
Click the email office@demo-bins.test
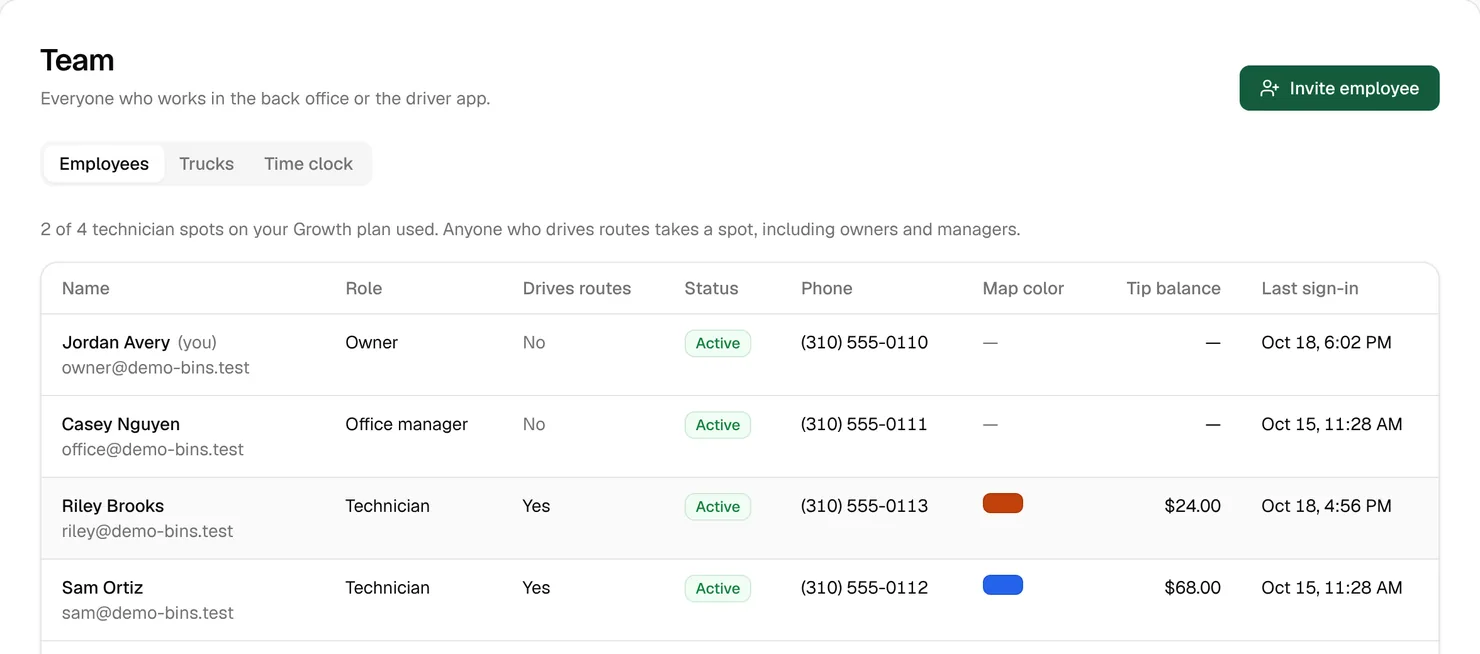(x=153, y=450)
